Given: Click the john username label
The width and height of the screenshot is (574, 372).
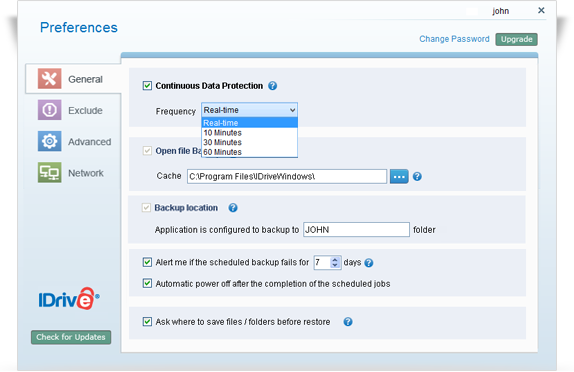Looking at the screenshot, I should [500, 11].
